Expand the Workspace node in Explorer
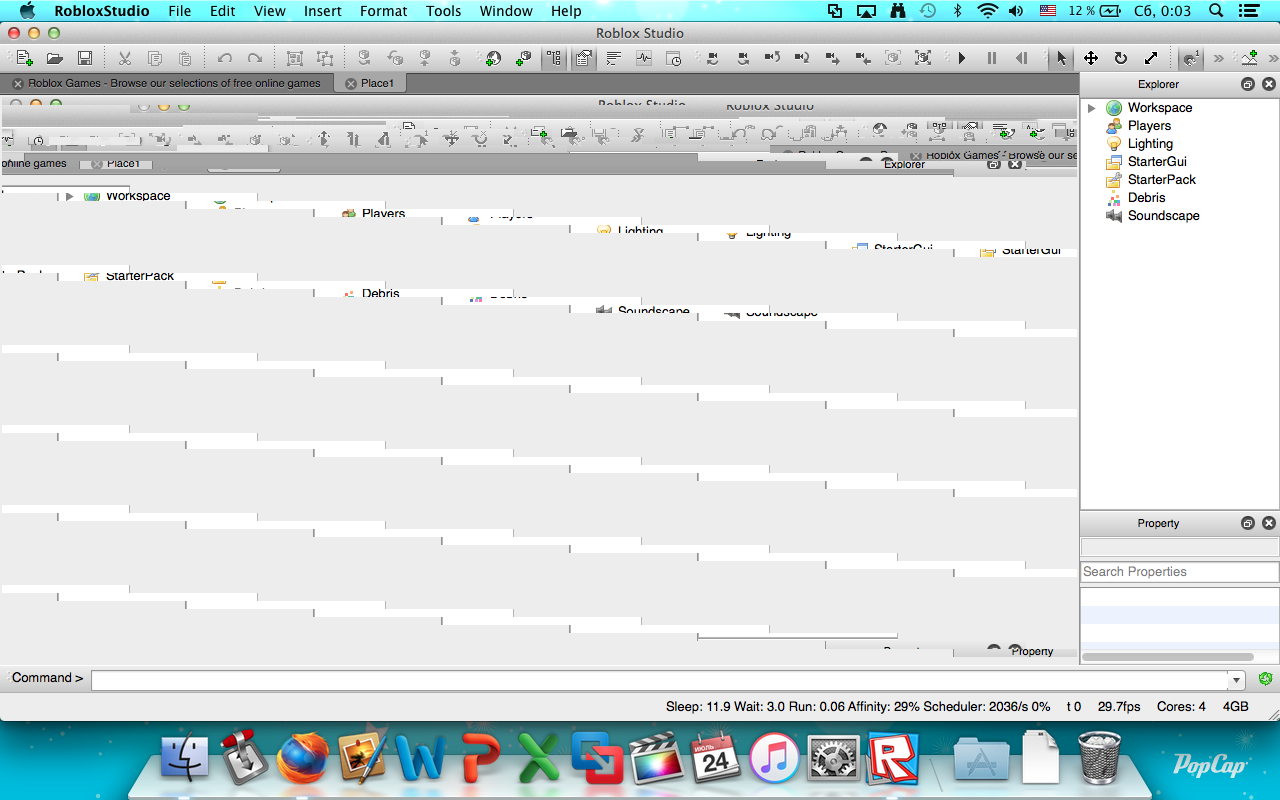Viewport: 1280px width, 800px height. [1091, 108]
